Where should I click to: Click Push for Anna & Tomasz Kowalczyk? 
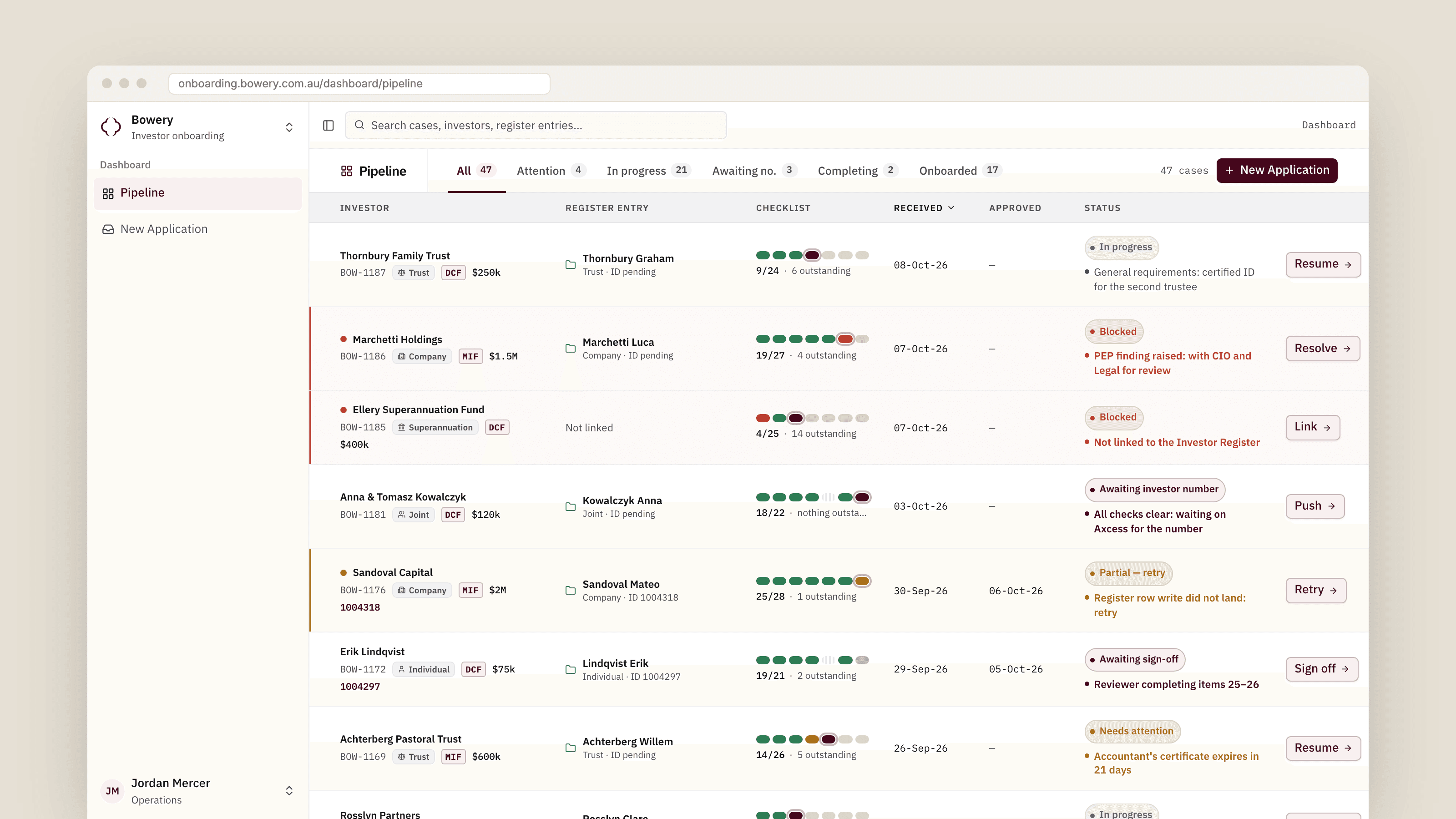pyautogui.click(x=1314, y=506)
